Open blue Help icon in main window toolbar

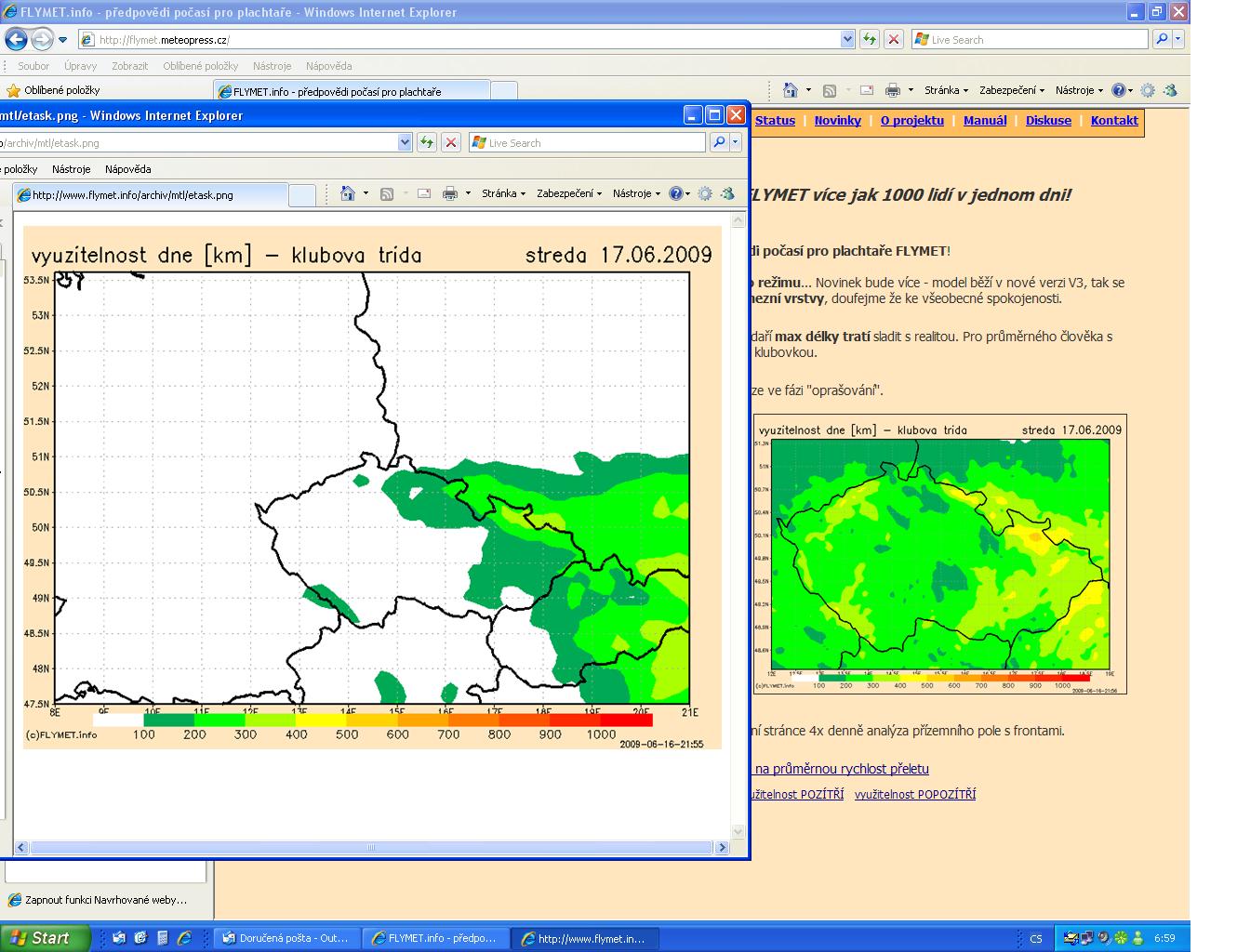(x=1118, y=90)
